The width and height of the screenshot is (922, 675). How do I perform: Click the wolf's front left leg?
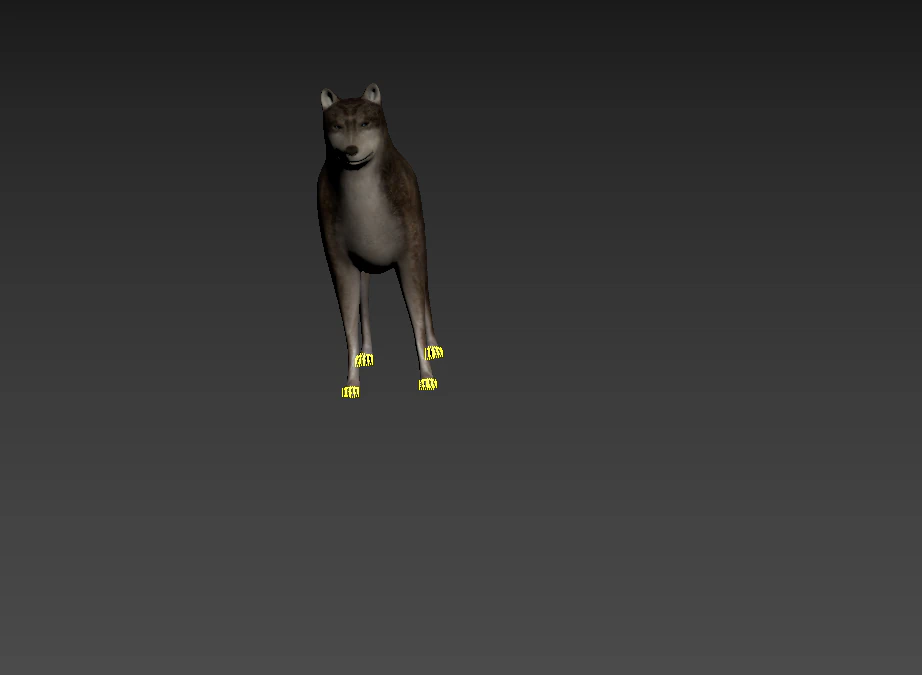pos(420,320)
